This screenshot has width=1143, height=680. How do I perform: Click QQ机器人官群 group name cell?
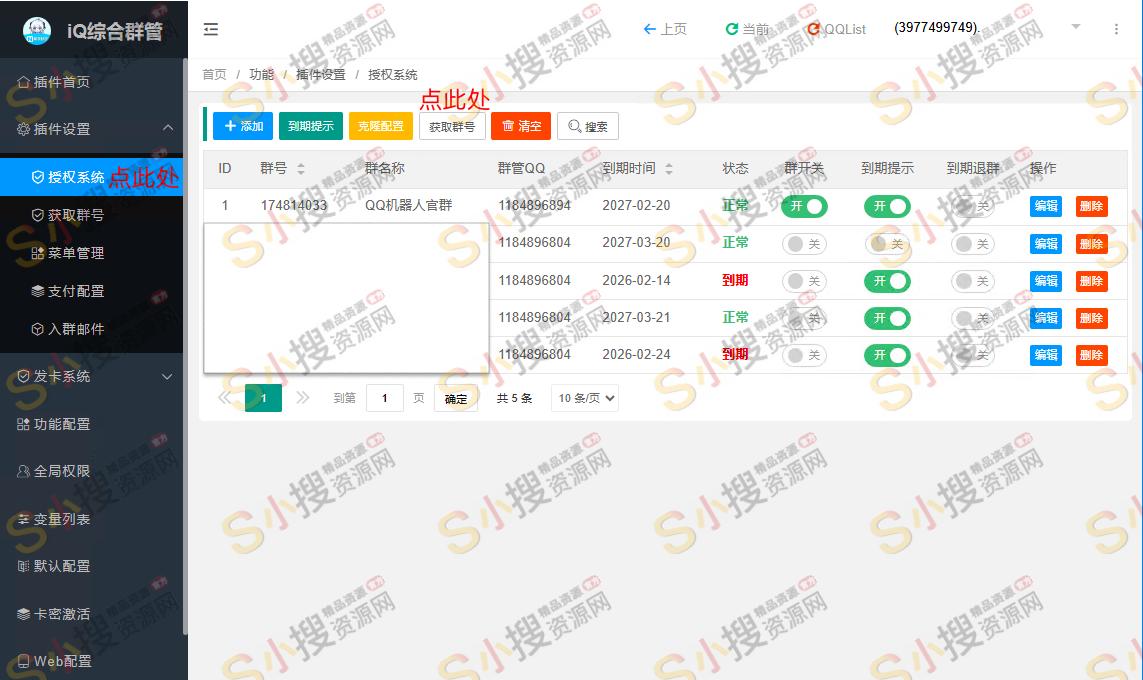coord(408,206)
